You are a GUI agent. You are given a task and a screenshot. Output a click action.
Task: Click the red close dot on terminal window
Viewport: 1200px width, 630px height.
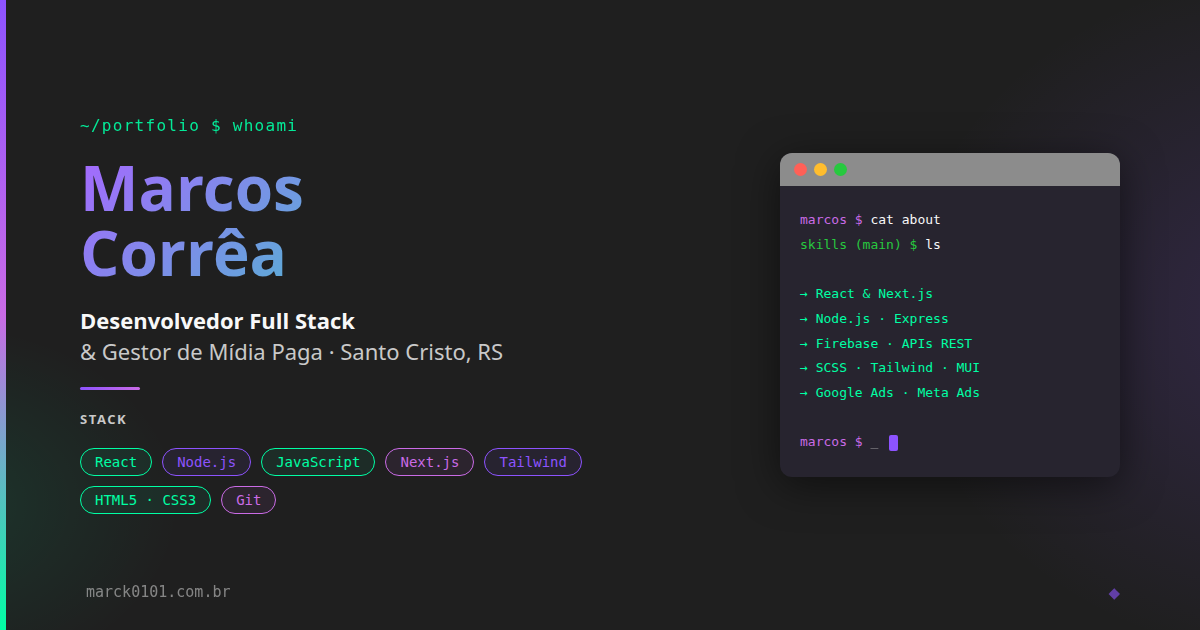point(800,169)
